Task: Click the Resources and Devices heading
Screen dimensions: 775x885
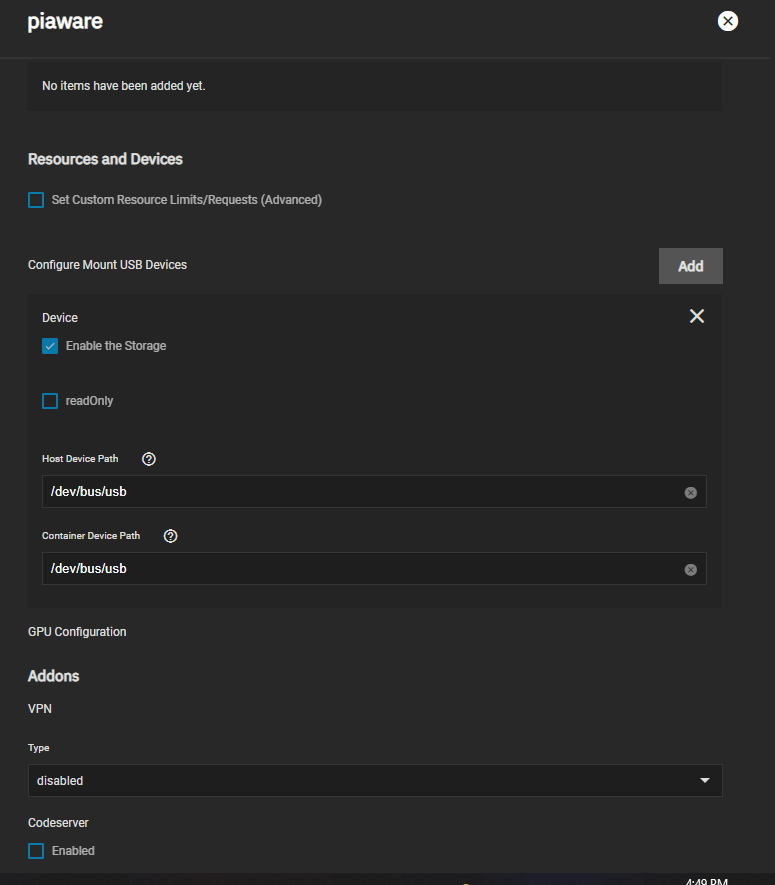Action: pyautogui.click(x=105, y=159)
